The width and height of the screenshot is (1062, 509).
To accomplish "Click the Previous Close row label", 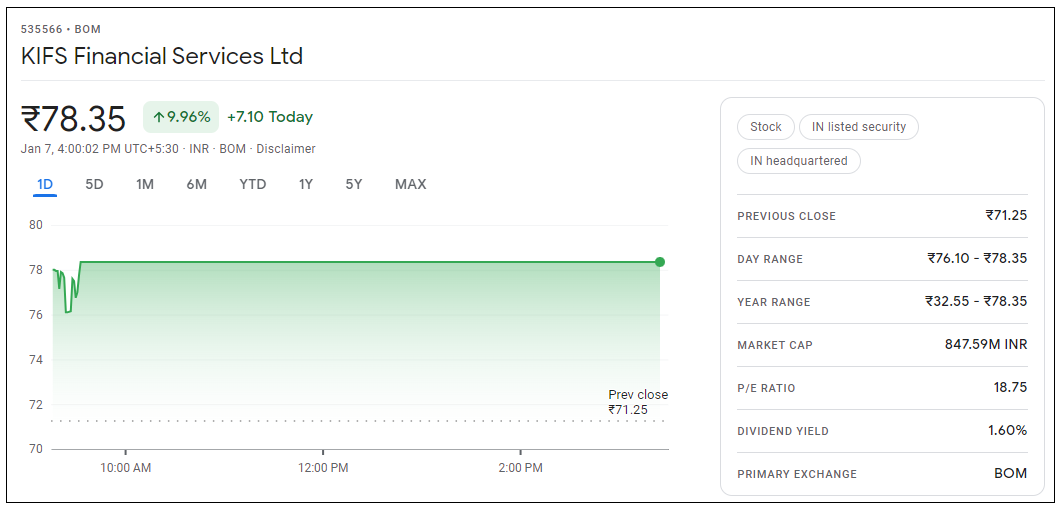I will 786,216.
